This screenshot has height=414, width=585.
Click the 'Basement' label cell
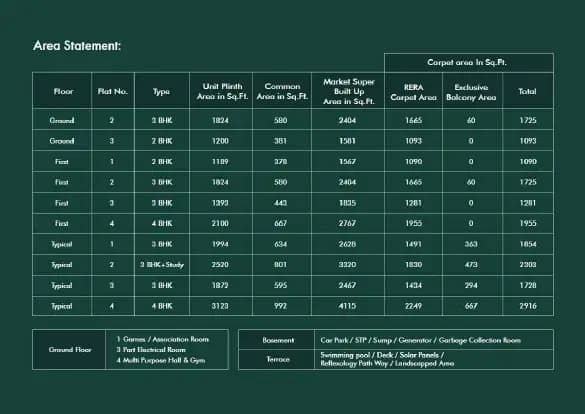pos(278,340)
